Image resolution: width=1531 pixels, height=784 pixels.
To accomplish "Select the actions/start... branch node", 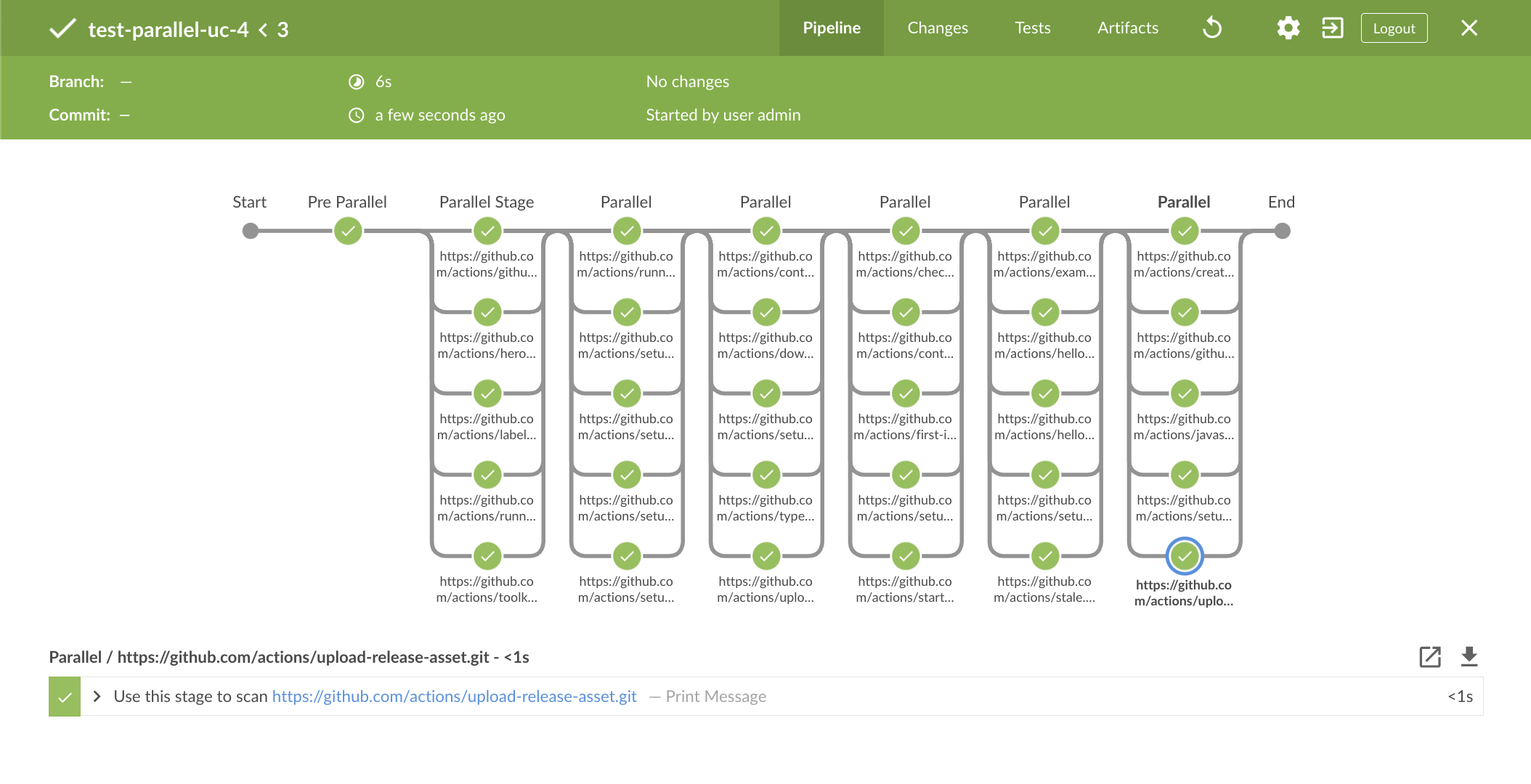I will [x=906, y=557].
